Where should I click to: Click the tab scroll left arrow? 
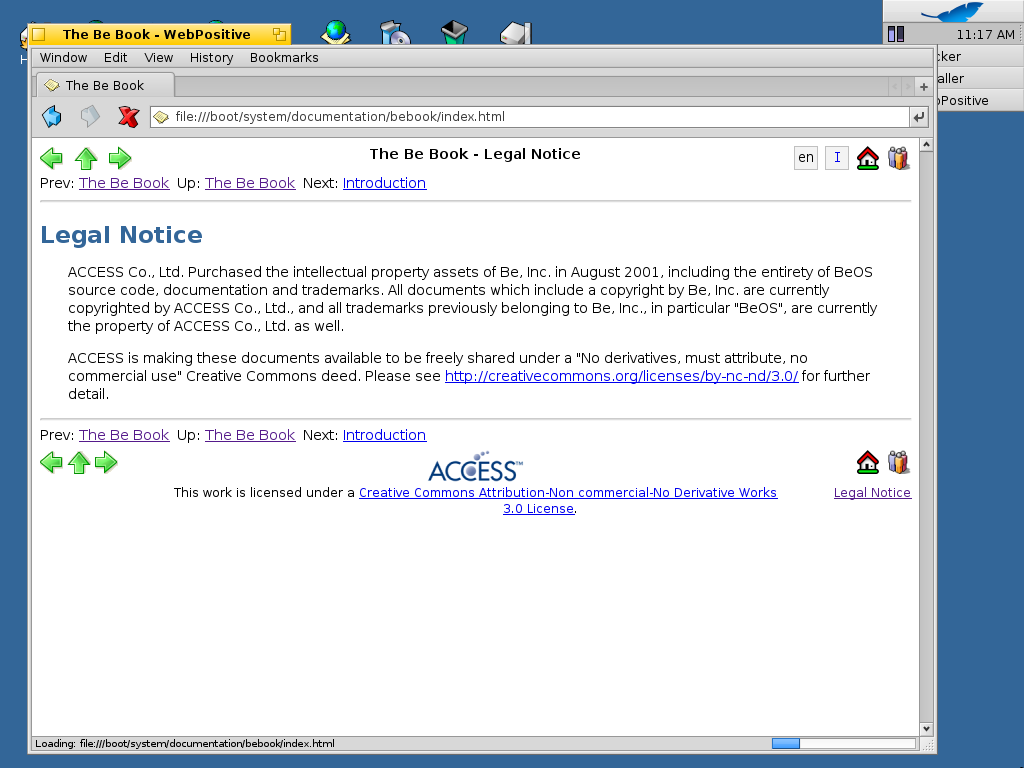point(895,86)
